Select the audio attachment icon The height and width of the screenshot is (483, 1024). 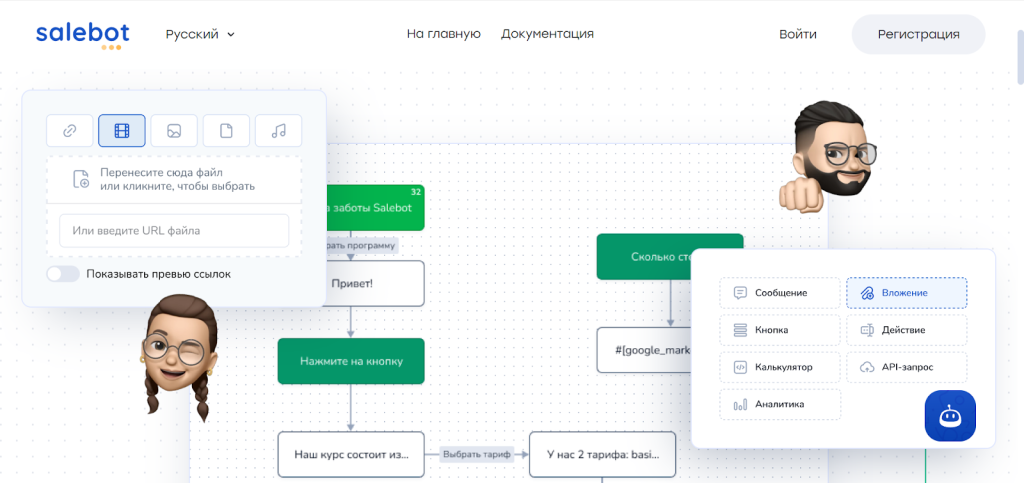point(278,131)
